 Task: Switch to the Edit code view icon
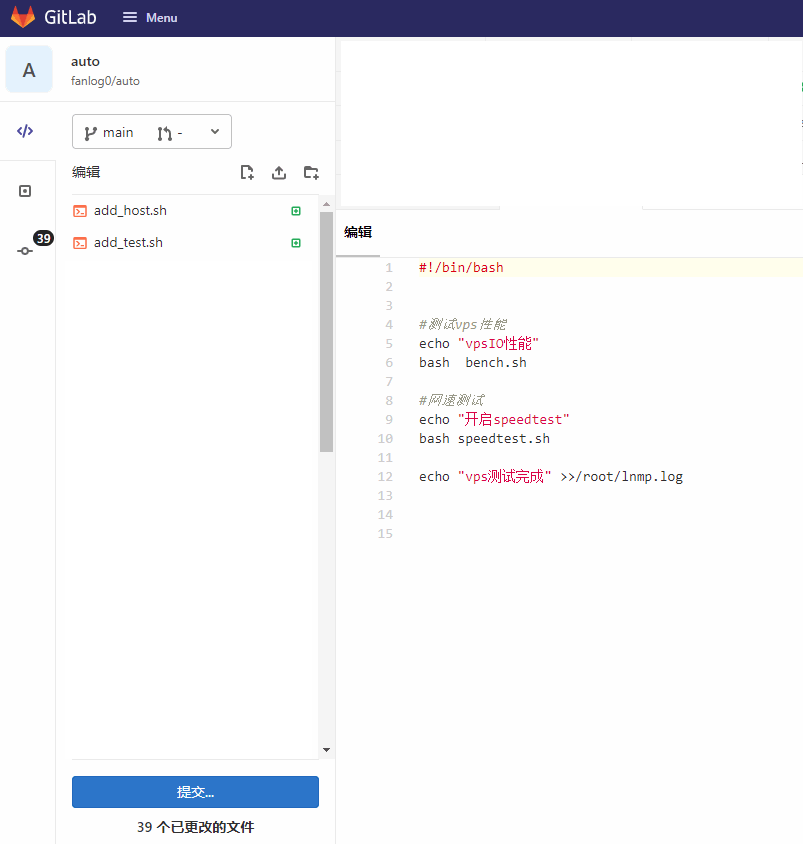point(25,131)
